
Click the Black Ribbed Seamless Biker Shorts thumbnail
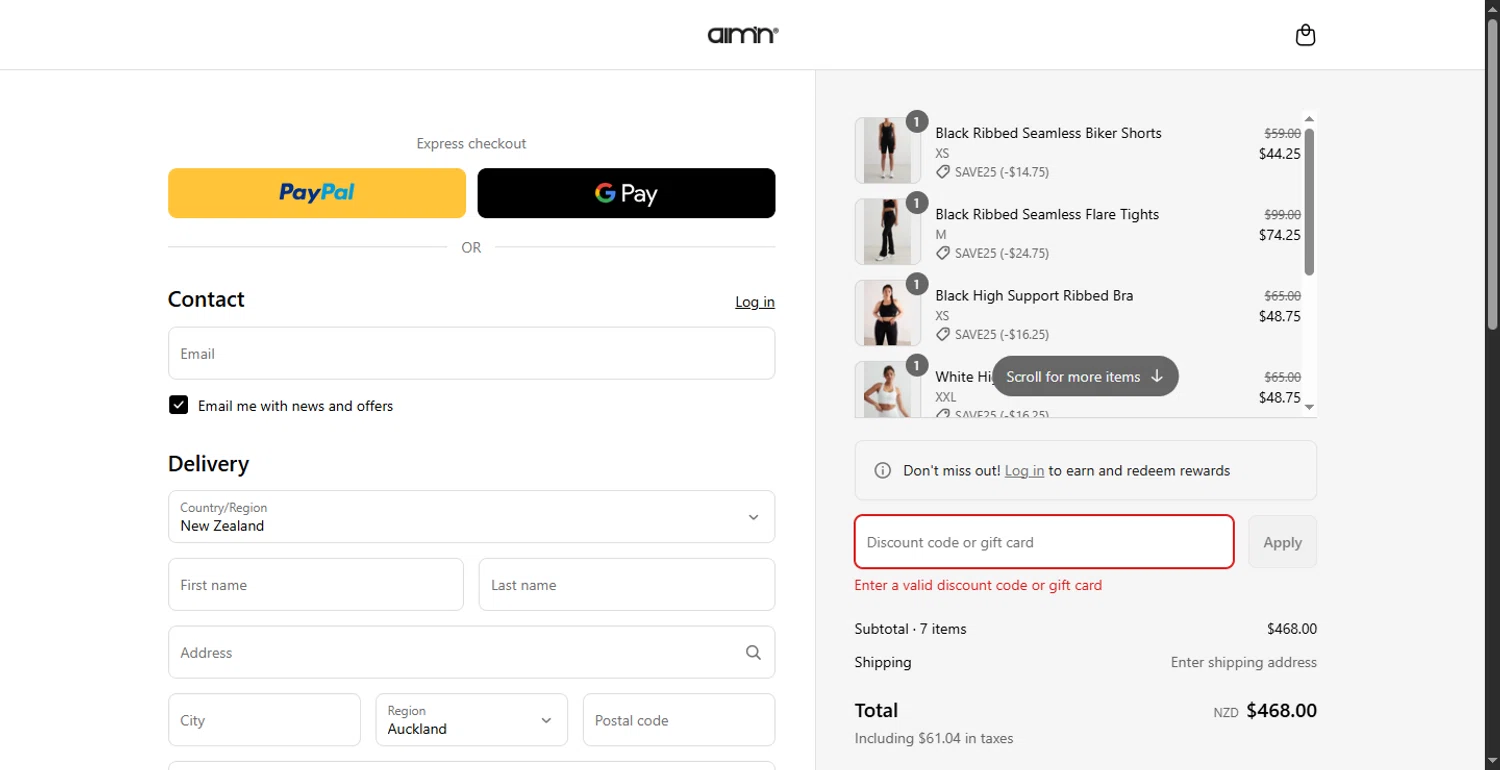[x=887, y=150]
